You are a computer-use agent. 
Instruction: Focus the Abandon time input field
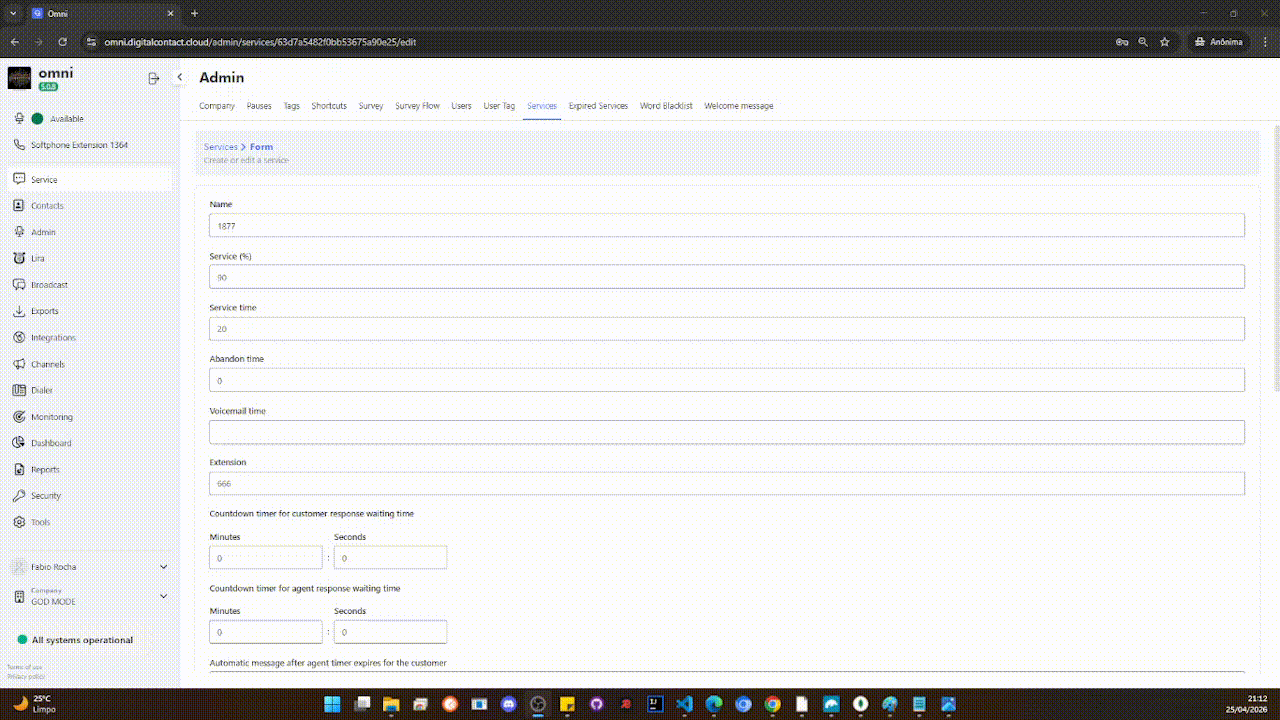coord(727,380)
